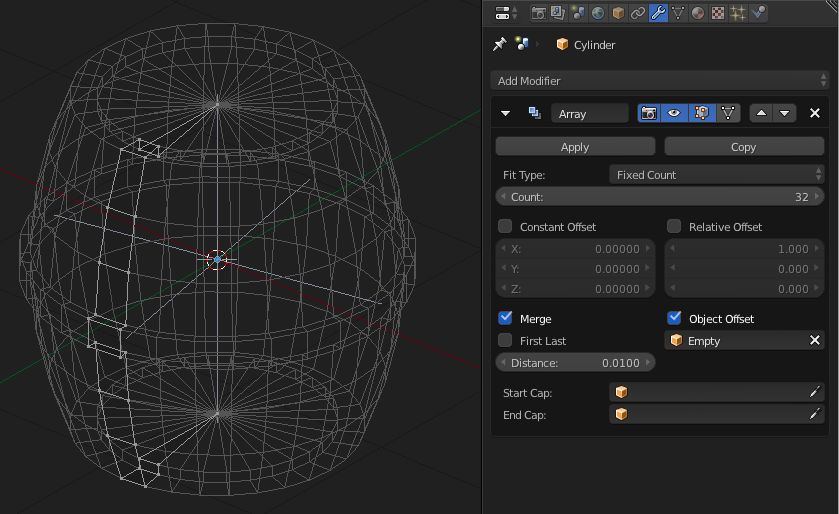Click the Constant Offset X field

[x=575, y=249]
